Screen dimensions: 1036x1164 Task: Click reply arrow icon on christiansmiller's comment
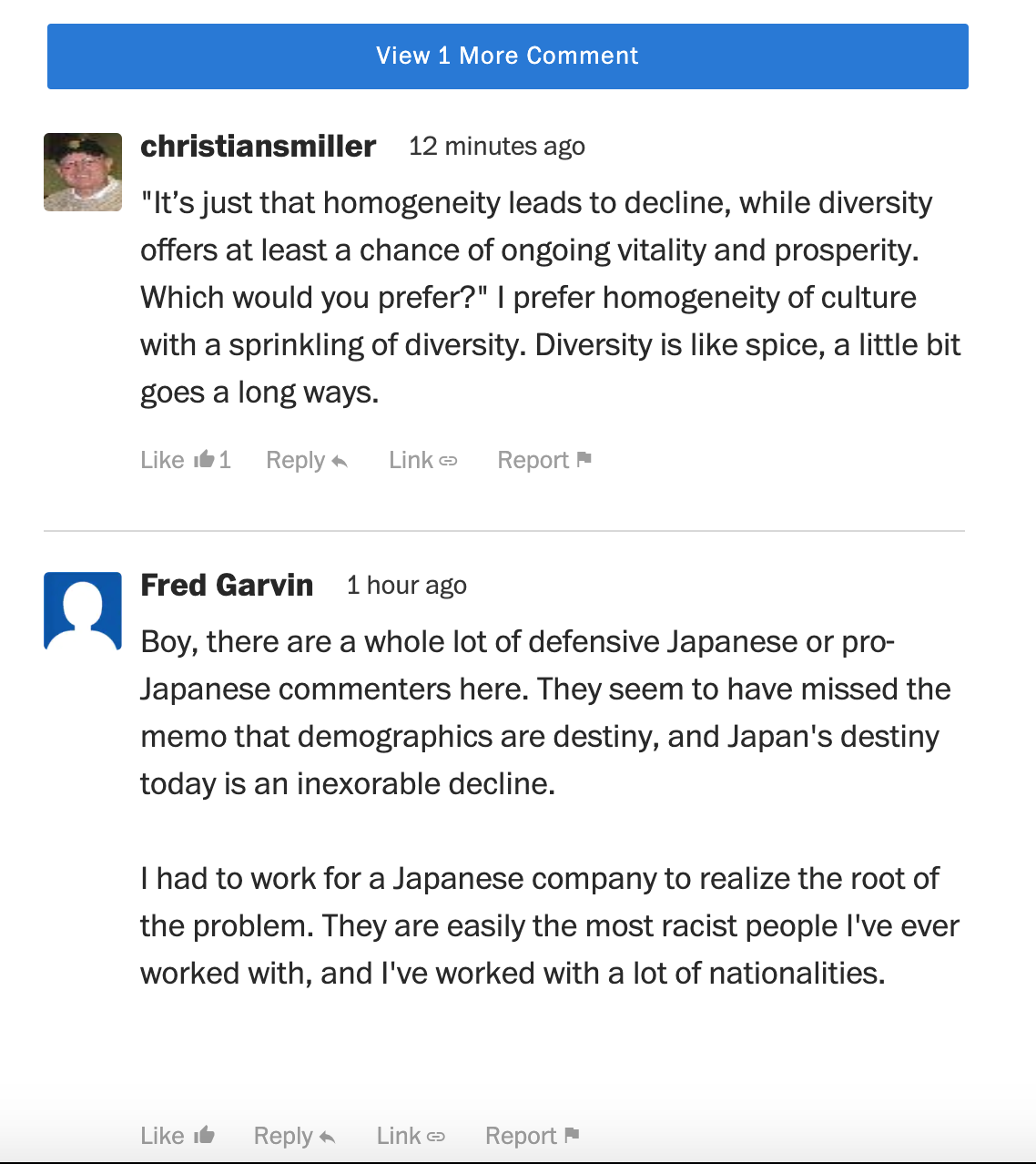(x=340, y=462)
